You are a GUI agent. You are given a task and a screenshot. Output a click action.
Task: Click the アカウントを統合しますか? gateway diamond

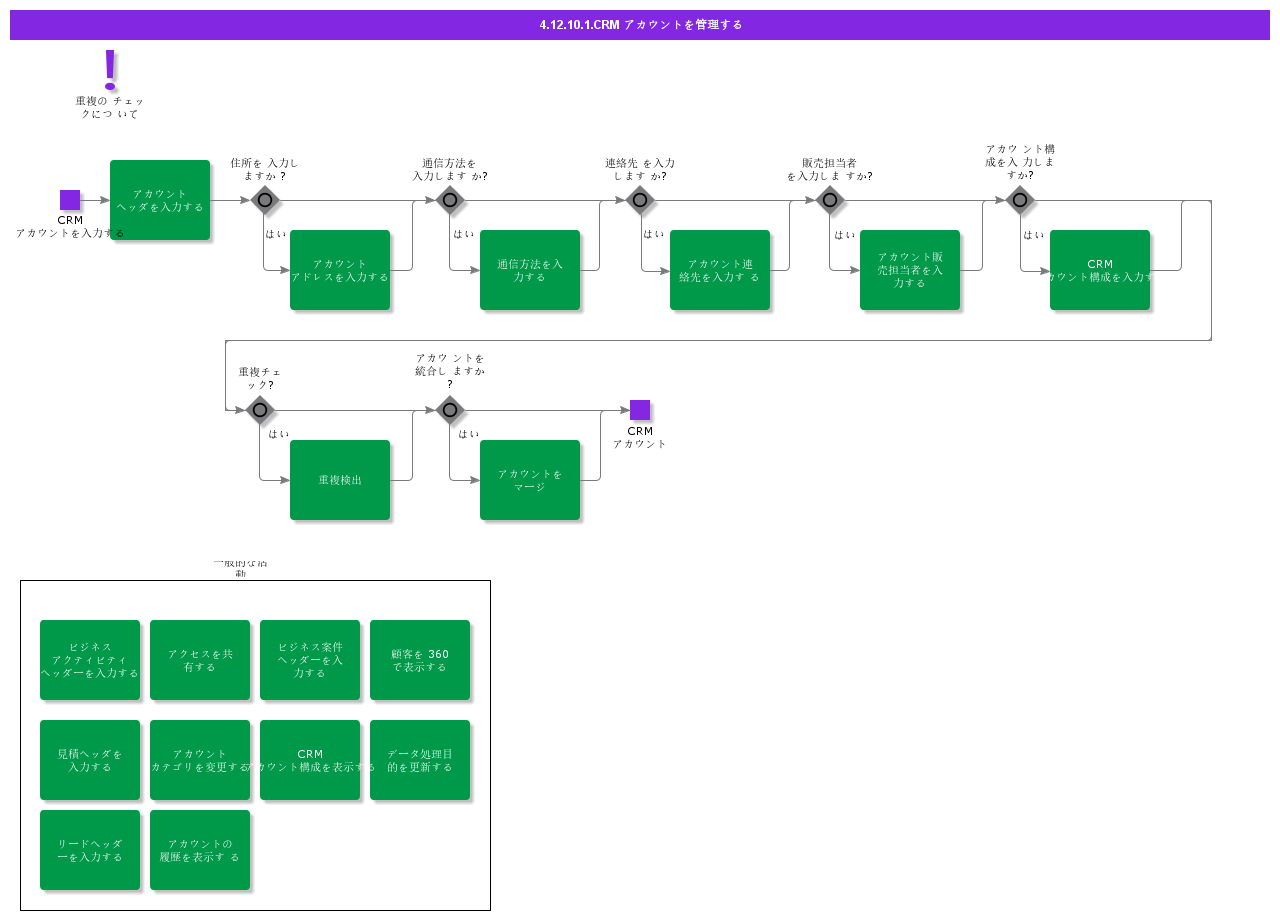coord(450,410)
